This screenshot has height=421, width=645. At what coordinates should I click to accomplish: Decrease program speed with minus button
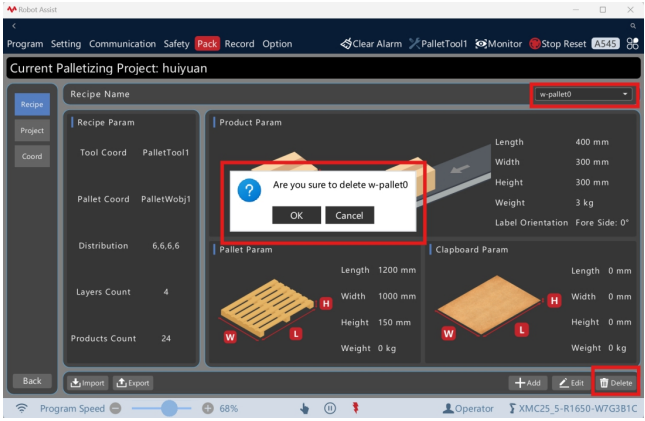pyautogui.click(x=116, y=408)
